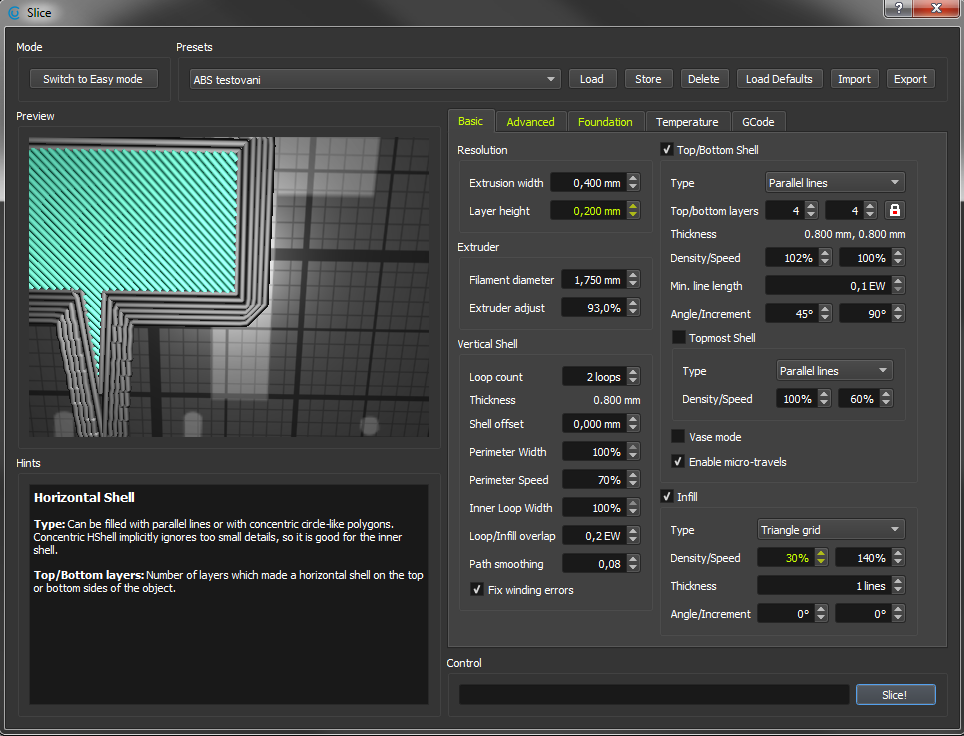Increase Perimeter Speed using up arrow
Image resolution: width=964 pixels, height=736 pixels.
pyautogui.click(x=632, y=476)
